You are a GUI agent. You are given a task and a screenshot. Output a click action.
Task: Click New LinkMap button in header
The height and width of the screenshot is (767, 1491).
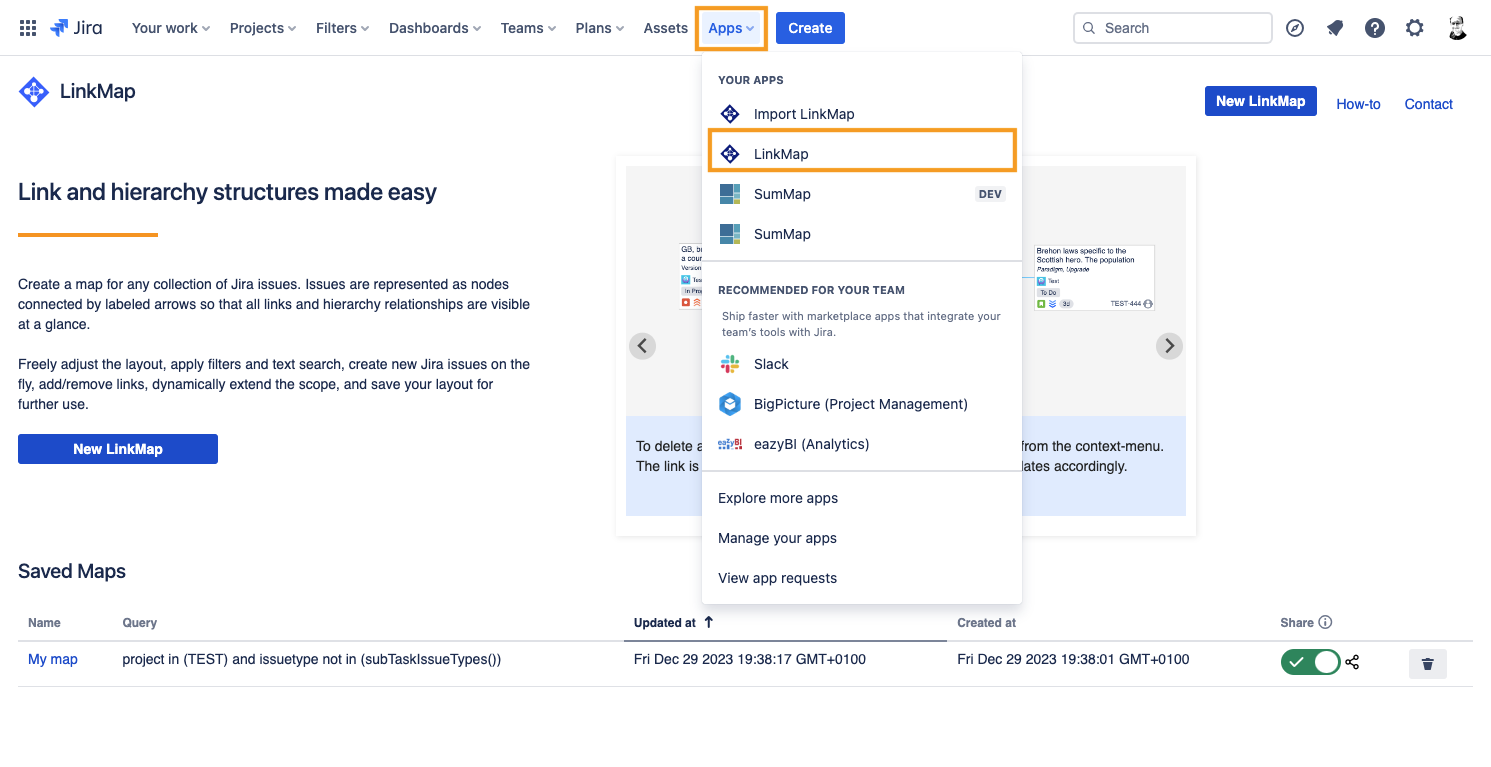coord(1260,101)
